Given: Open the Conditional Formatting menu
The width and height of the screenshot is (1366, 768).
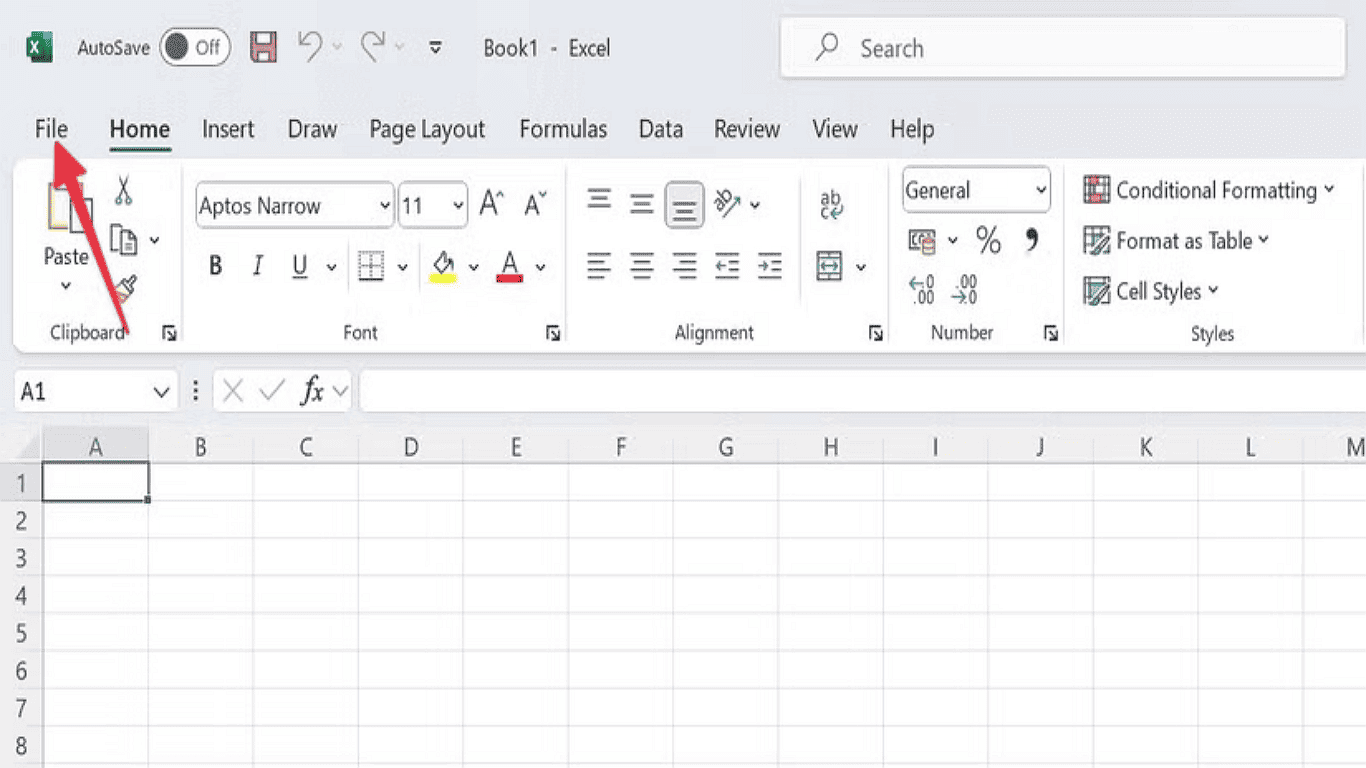Looking at the screenshot, I should pos(1209,190).
